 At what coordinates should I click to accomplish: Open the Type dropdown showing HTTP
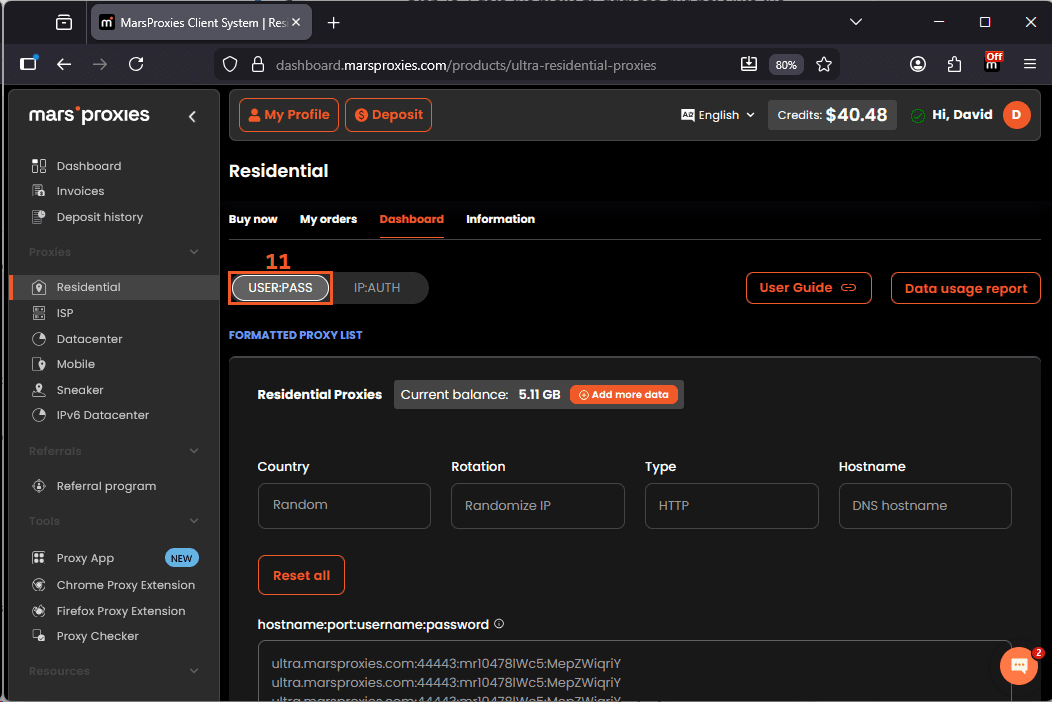(x=731, y=505)
